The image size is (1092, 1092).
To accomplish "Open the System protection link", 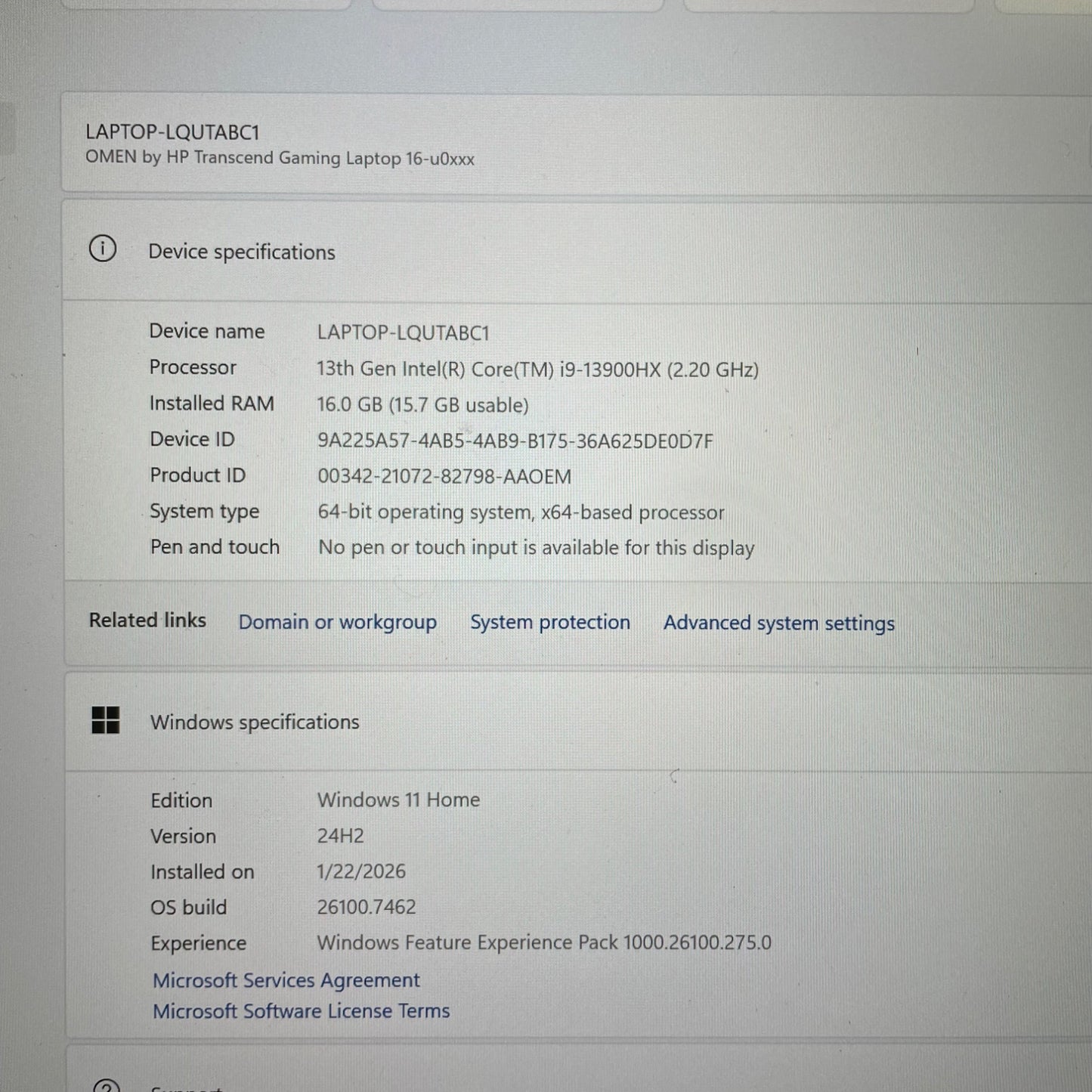I will point(549,622).
